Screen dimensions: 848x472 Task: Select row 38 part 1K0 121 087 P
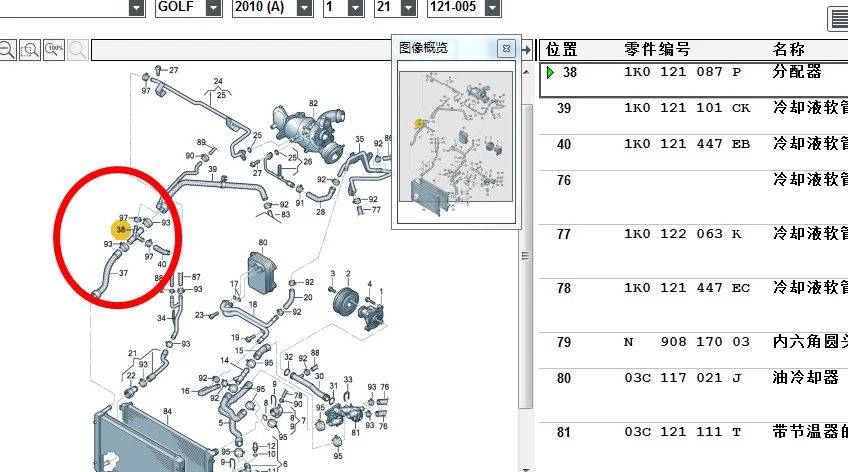pos(693,79)
